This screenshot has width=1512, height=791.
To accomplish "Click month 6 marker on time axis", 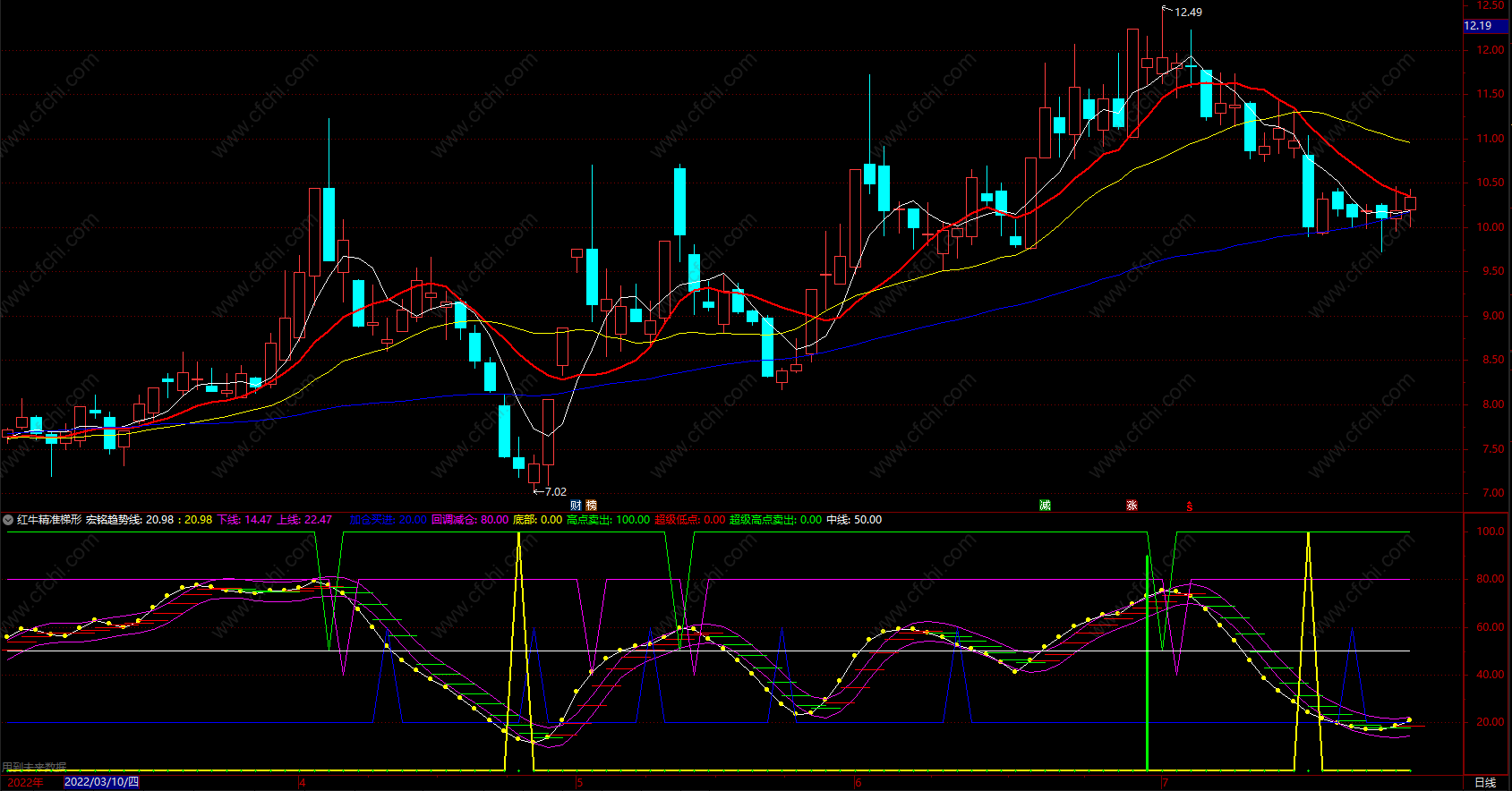I will (x=858, y=783).
